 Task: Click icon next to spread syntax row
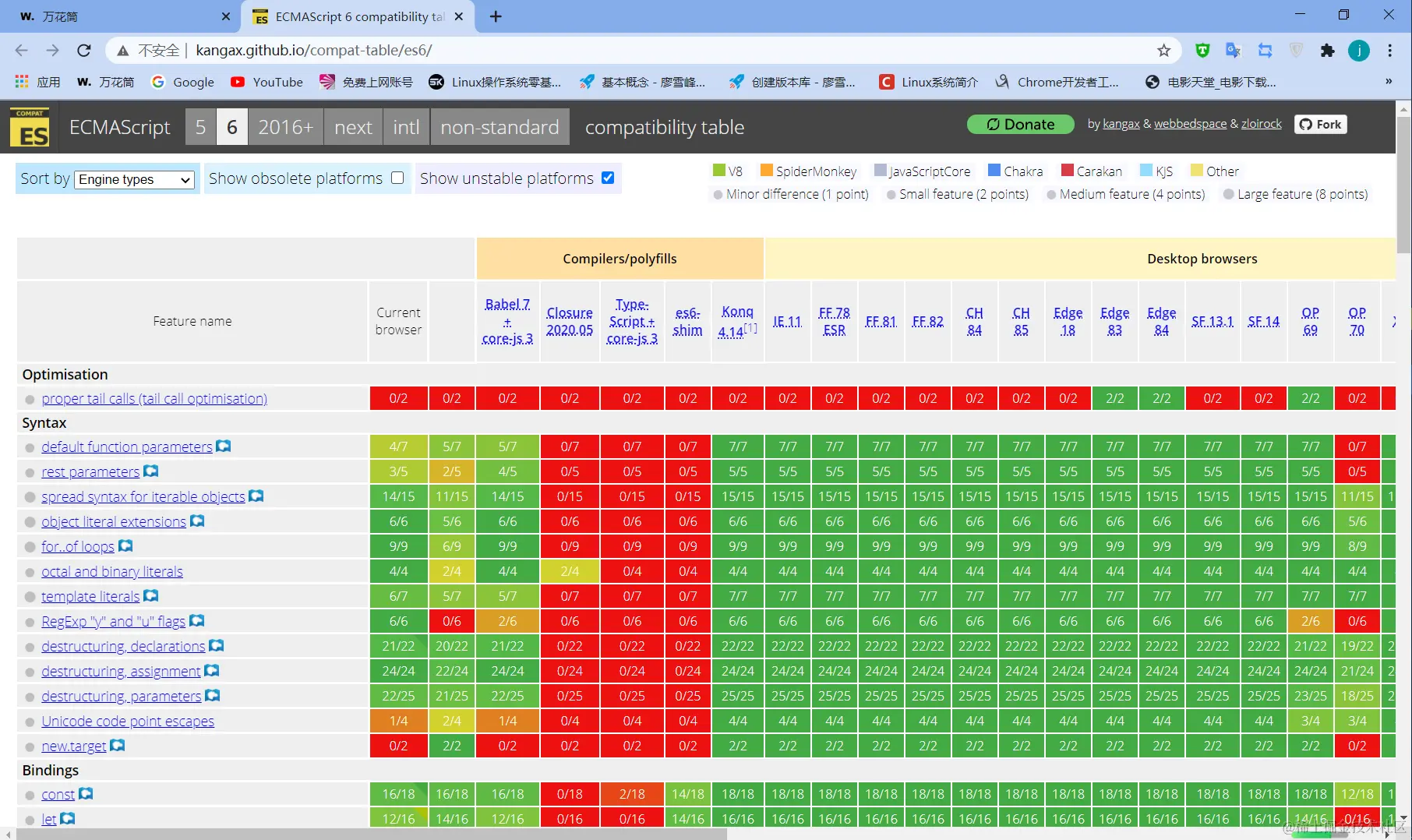pos(256,496)
